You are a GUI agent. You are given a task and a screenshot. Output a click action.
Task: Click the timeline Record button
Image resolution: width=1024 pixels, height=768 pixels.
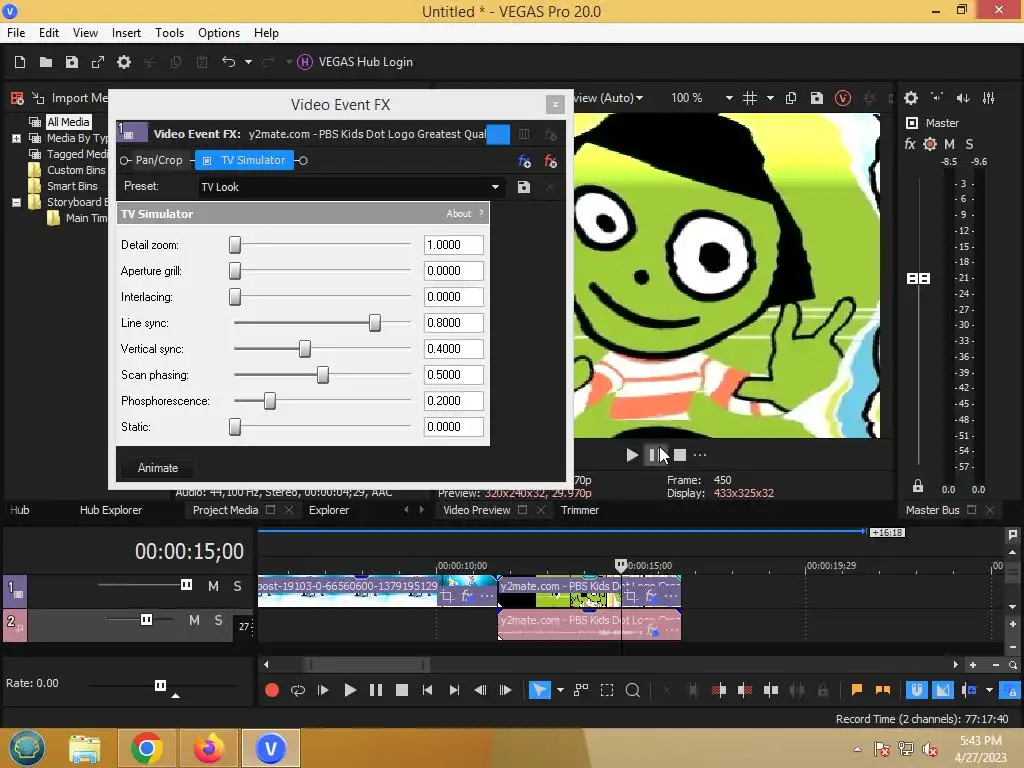(x=272, y=690)
